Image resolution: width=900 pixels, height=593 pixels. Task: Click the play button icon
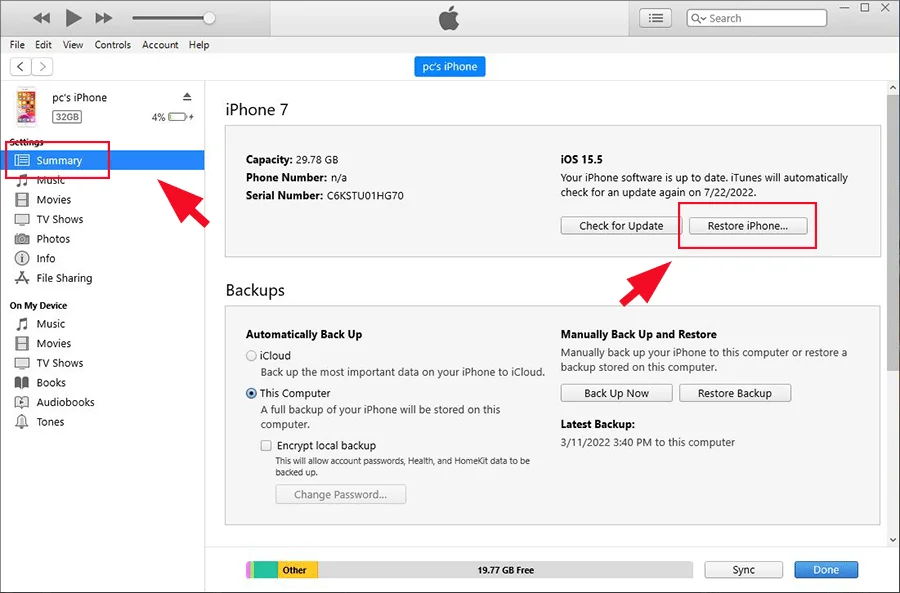tap(73, 18)
